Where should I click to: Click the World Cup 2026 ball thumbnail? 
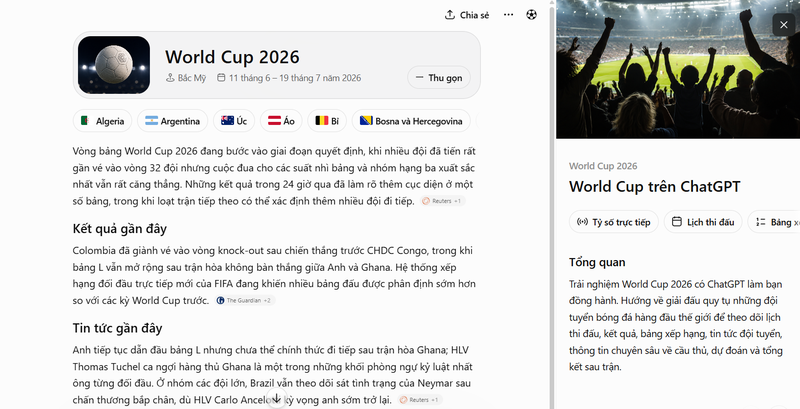(114, 65)
